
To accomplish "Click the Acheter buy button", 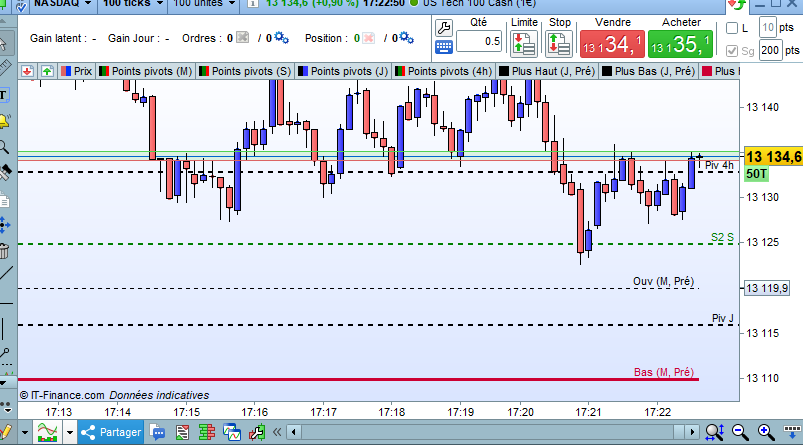I will coord(680,44).
